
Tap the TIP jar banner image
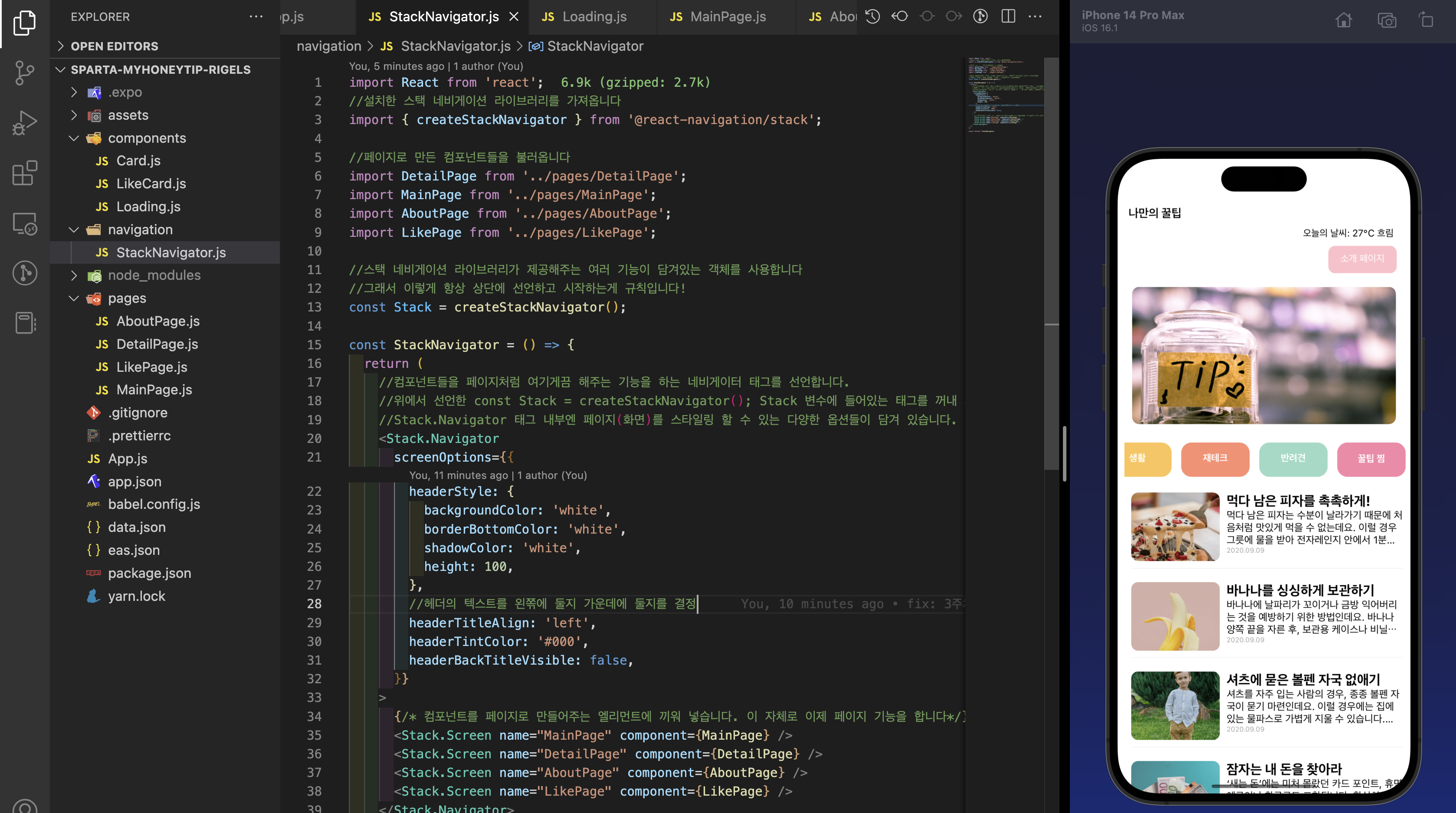pyautogui.click(x=1264, y=355)
